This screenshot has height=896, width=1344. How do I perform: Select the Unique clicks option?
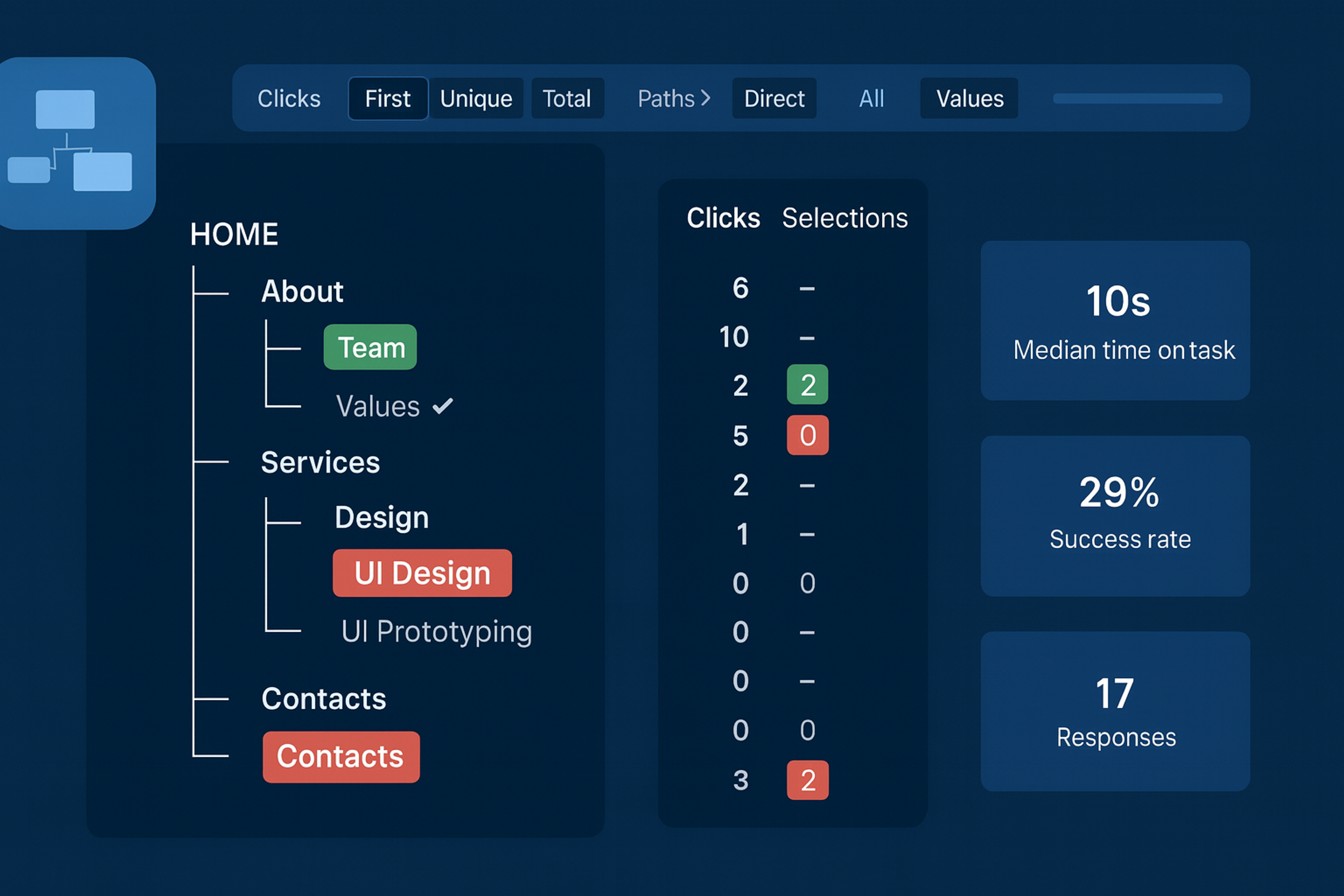click(476, 98)
